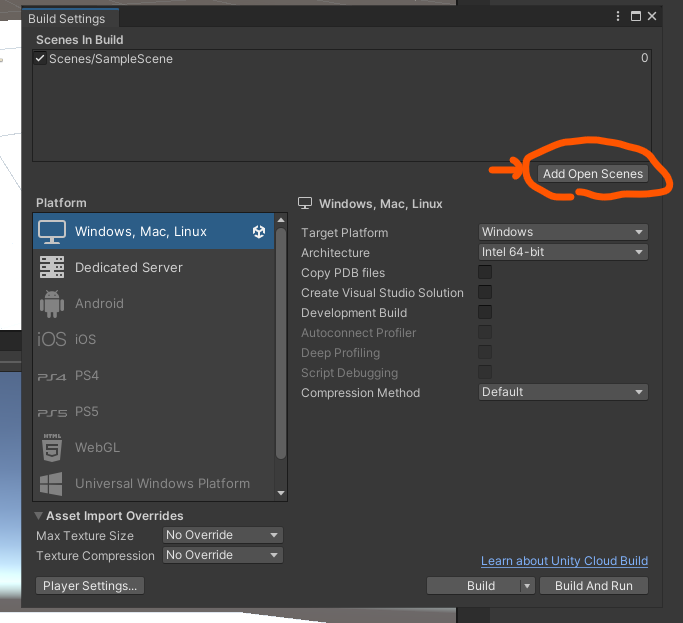Click the Platform heading text
The height and width of the screenshot is (623, 683).
[x=61, y=203]
